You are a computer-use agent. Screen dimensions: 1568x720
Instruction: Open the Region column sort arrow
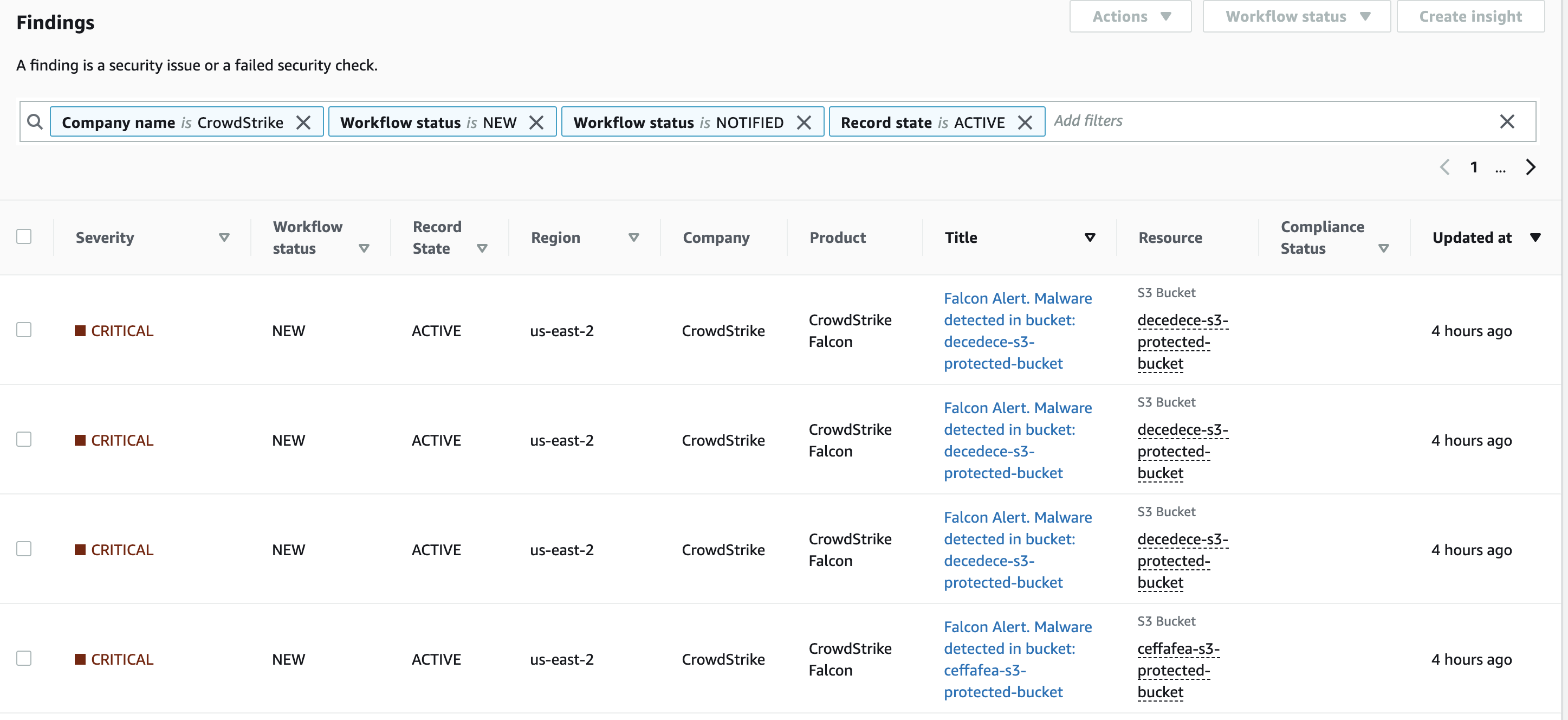[x=634, y=237]
